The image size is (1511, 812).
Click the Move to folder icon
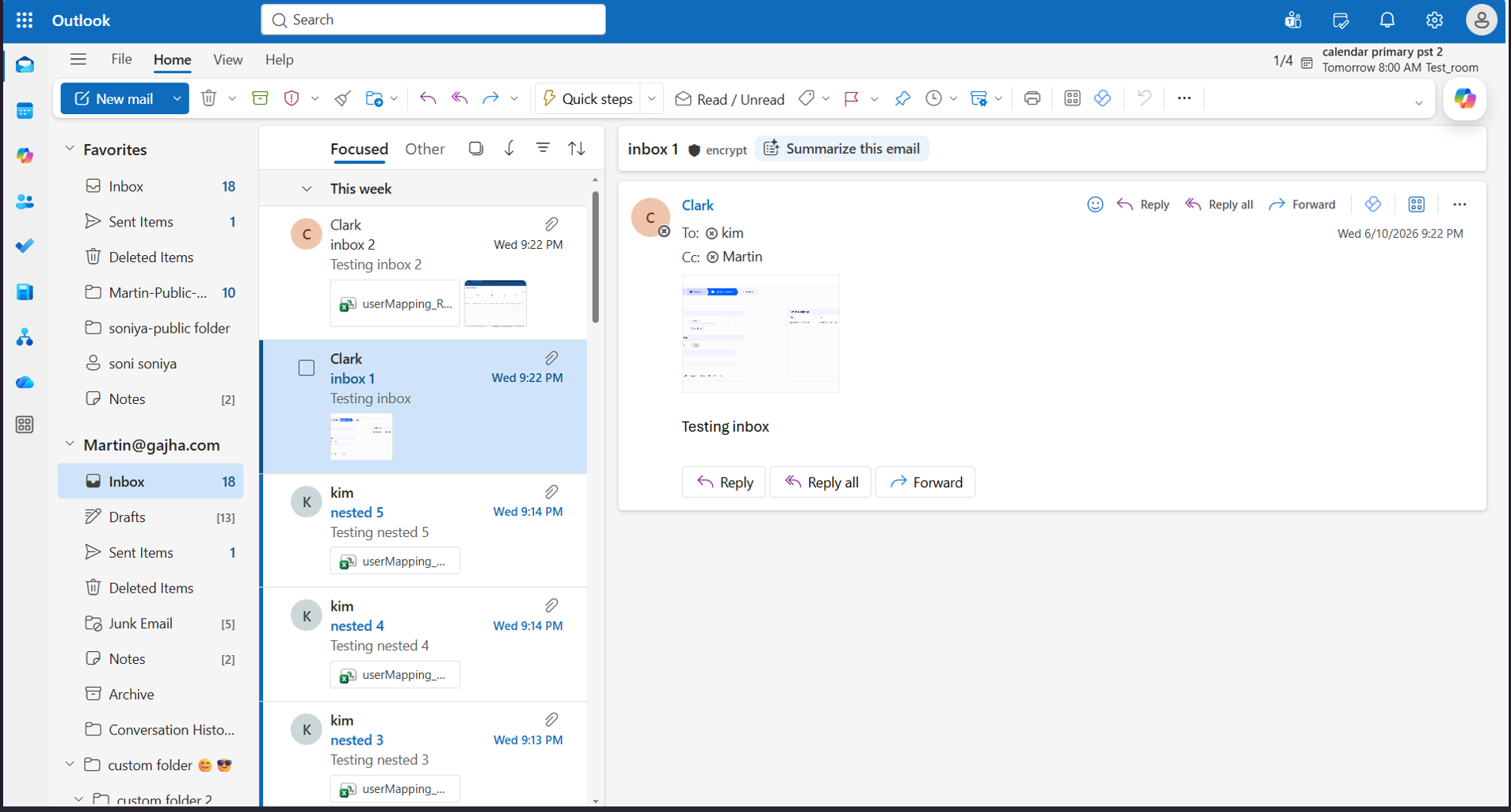tap(374, 98)
